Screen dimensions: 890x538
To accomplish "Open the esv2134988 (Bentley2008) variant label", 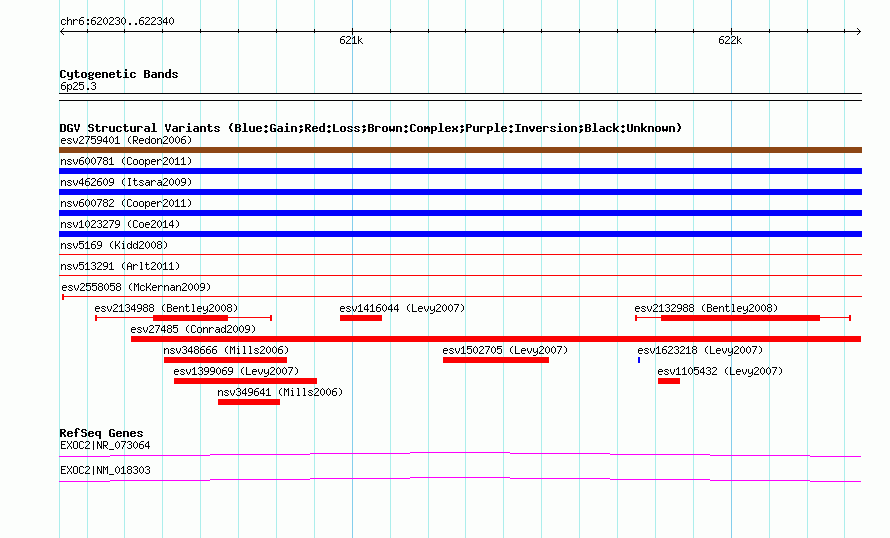I will pyautogui.click(x=166, y=308).
